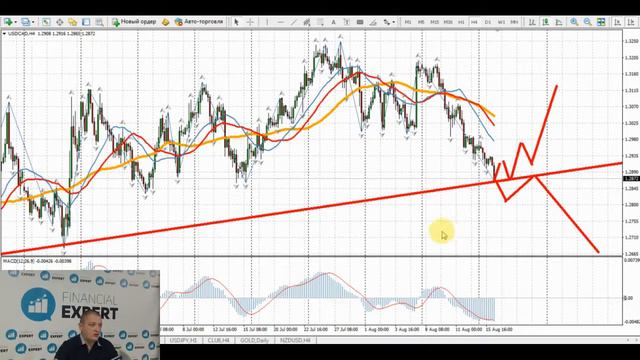Open the Strategy Tester icon

(x=99, y=22)
